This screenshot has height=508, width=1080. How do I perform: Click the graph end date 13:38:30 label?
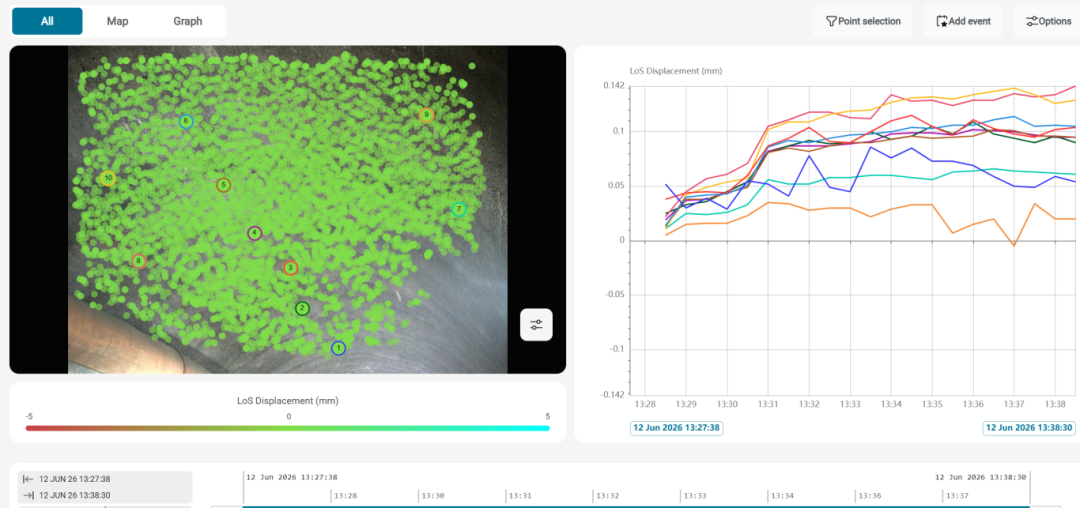(1029, 427)
